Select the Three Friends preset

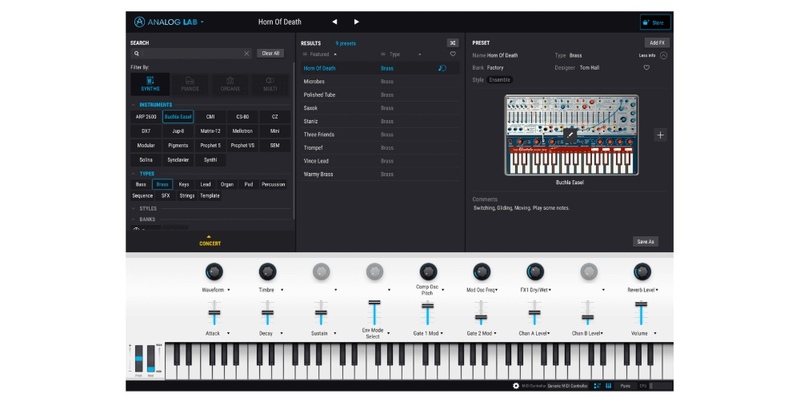pyautogui.click(x=380, y=135)
